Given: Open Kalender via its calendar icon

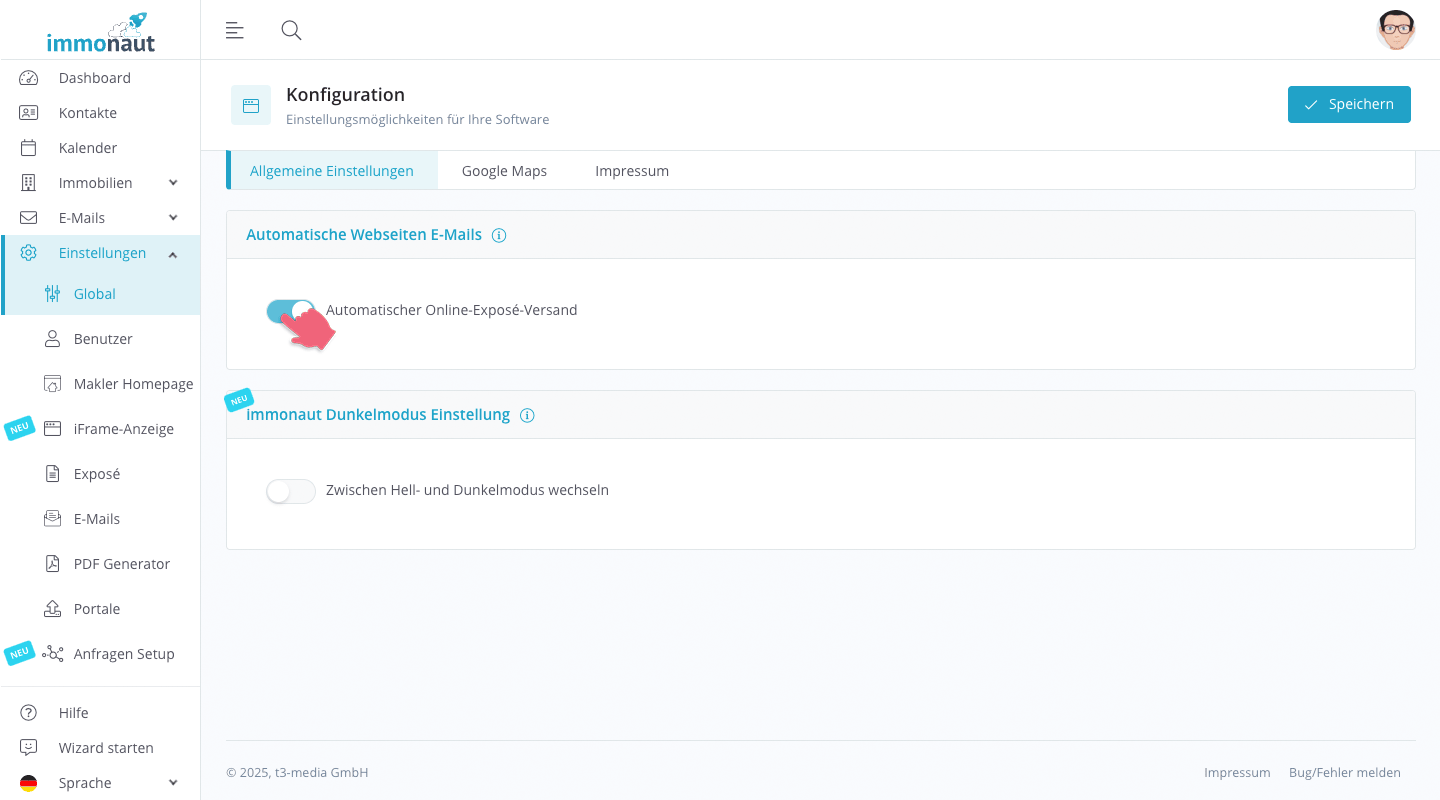Looking at the screenshot, I should tap(28, 148).
